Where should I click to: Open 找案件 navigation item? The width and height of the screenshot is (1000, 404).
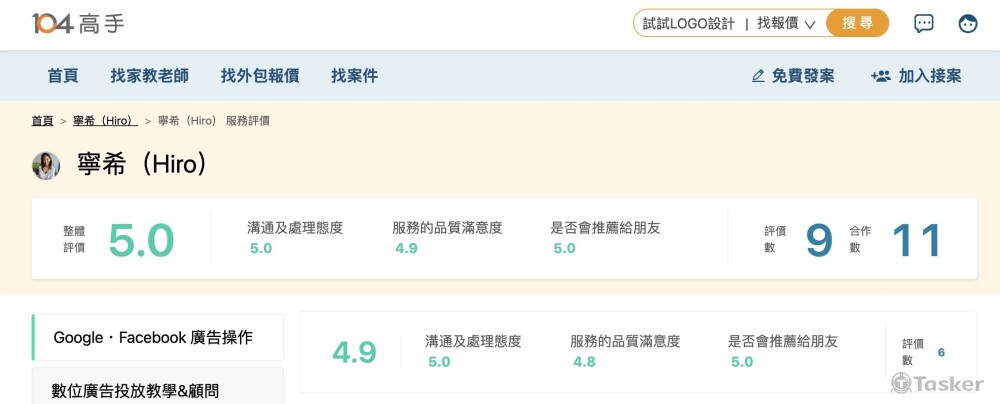click(355, 76)
